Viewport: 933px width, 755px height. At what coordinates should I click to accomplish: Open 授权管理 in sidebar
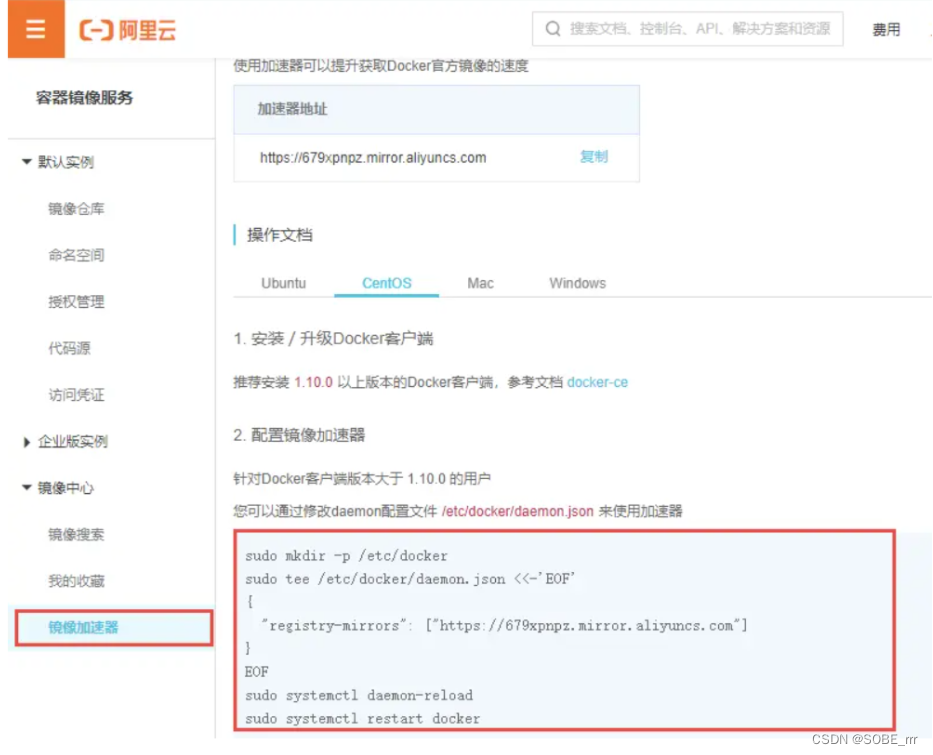76,302
